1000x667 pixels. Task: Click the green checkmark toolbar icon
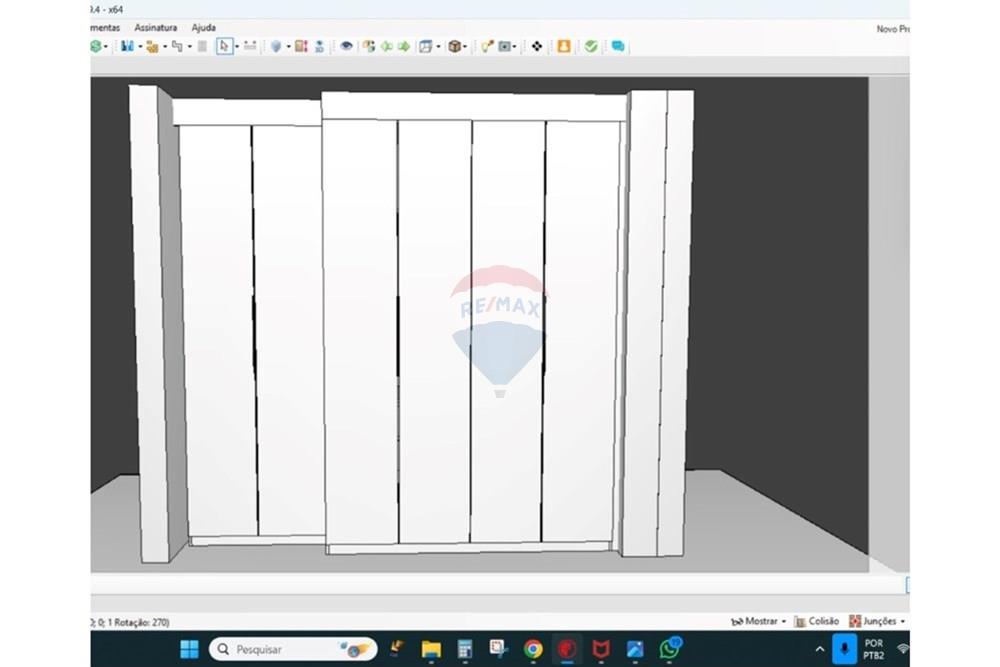click(x=591, y=46)
